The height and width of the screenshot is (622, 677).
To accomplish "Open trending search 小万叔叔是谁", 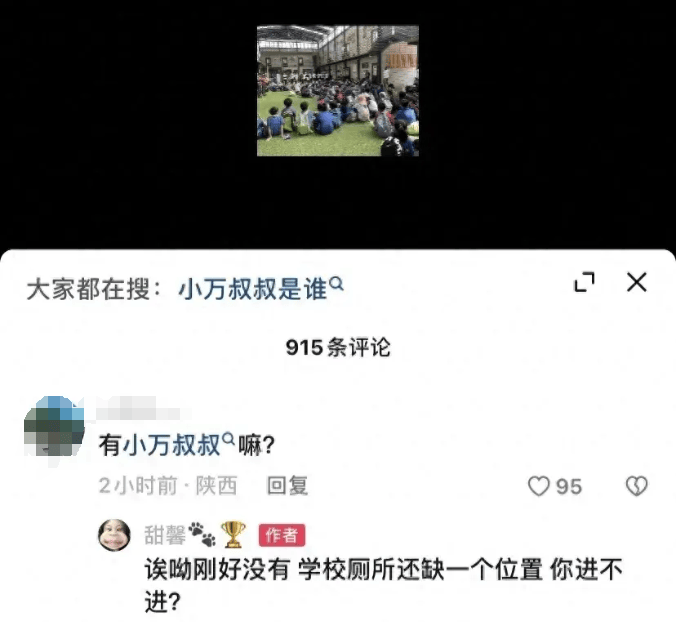I will point(253,289).
